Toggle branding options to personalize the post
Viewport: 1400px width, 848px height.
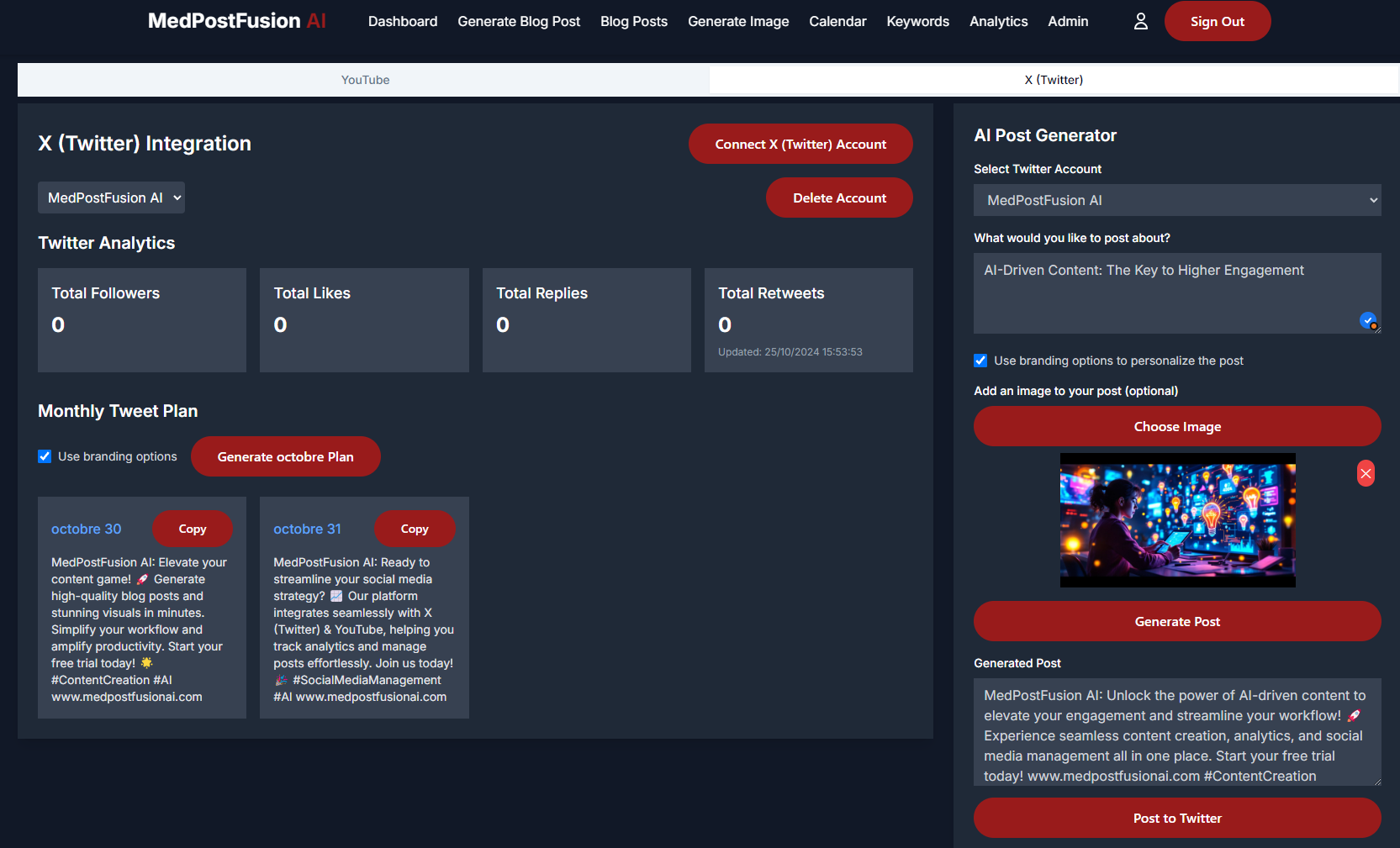(980, 361)
